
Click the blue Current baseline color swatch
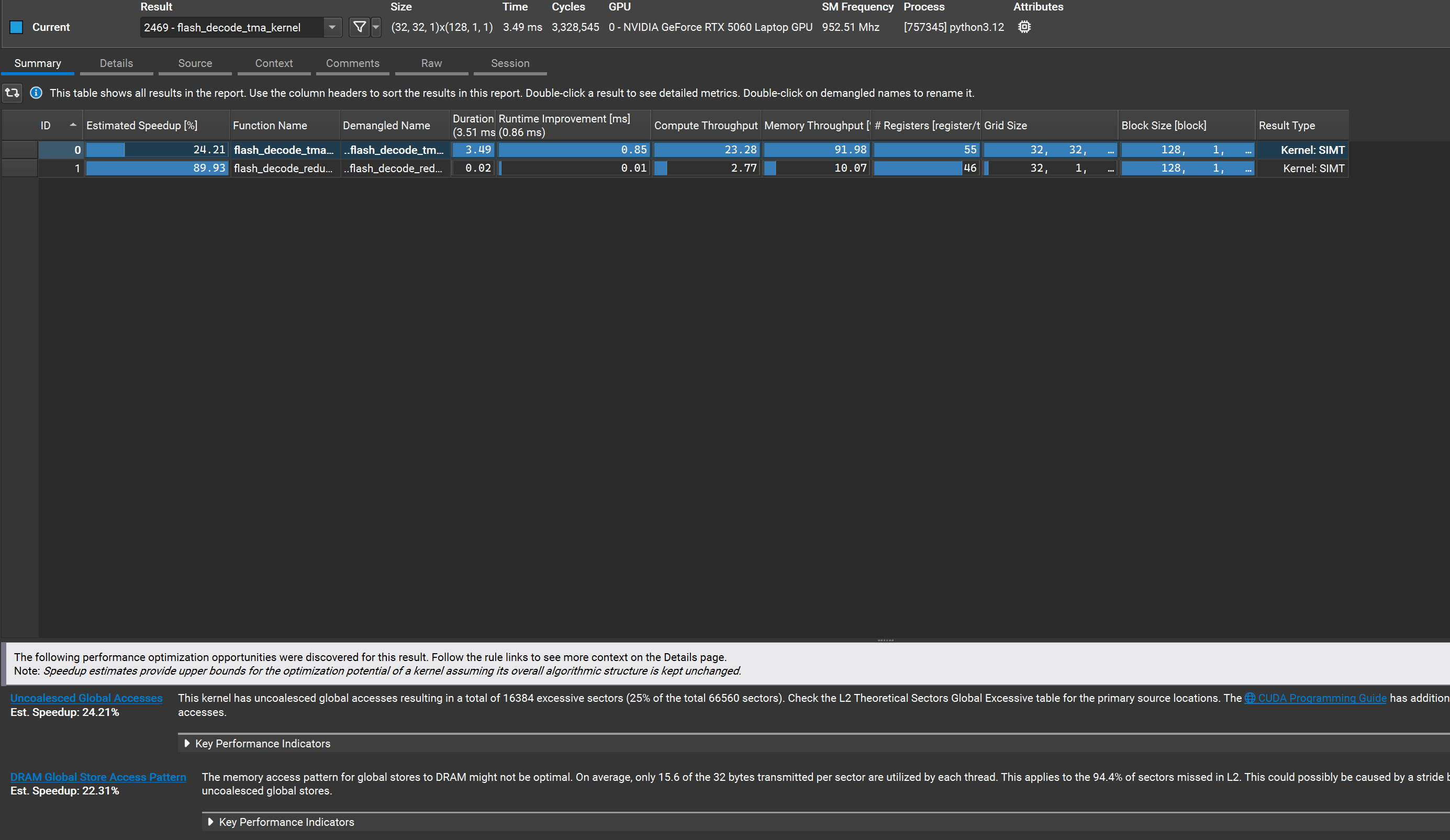click(16, 27)
